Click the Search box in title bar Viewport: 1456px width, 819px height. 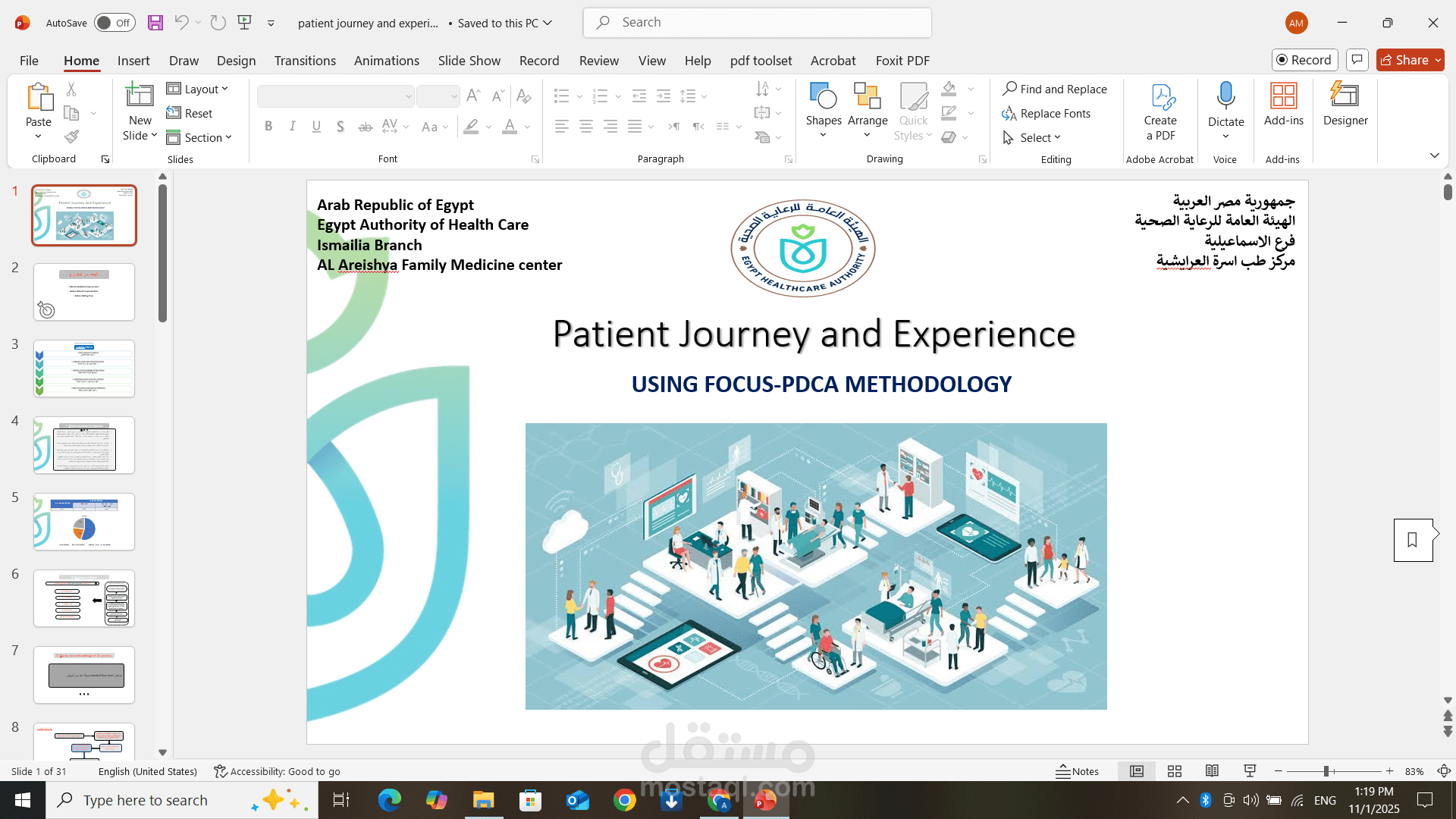tap(757, 23)
